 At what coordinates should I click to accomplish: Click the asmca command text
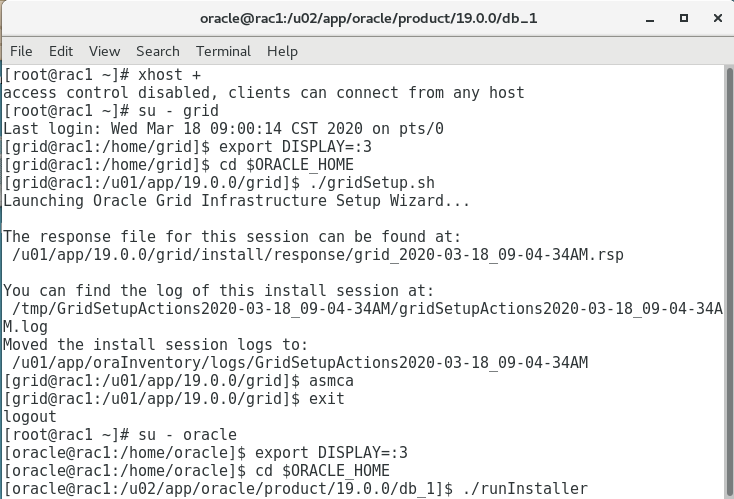333,380
